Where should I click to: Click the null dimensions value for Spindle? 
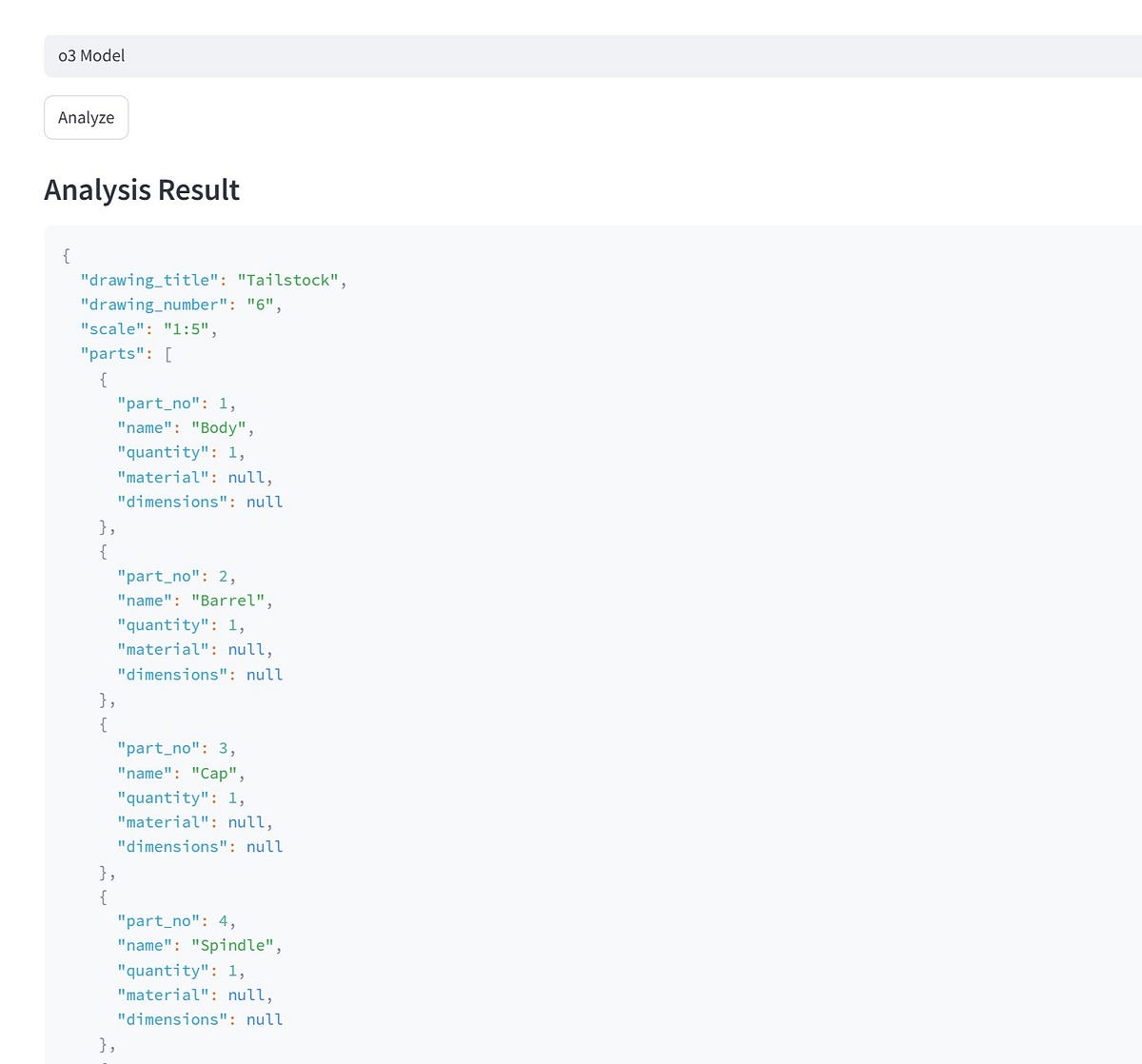[264, 1018]
